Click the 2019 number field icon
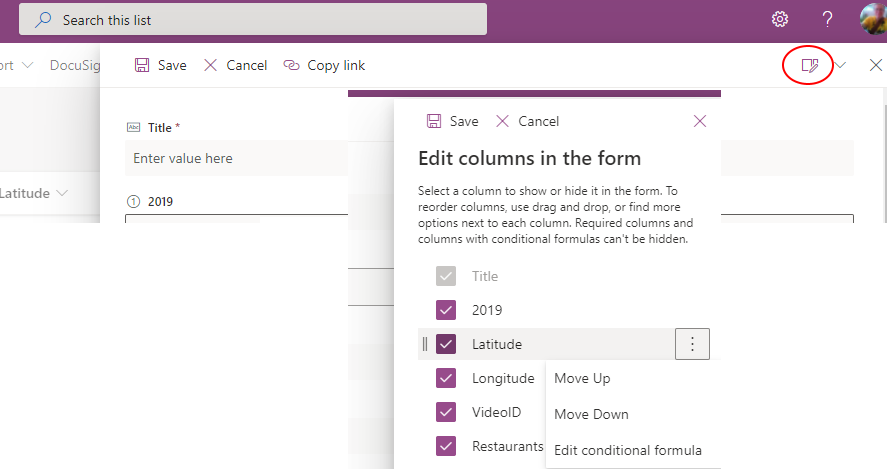The width and height of the screenshot is (887, 469). click(134, 201)
